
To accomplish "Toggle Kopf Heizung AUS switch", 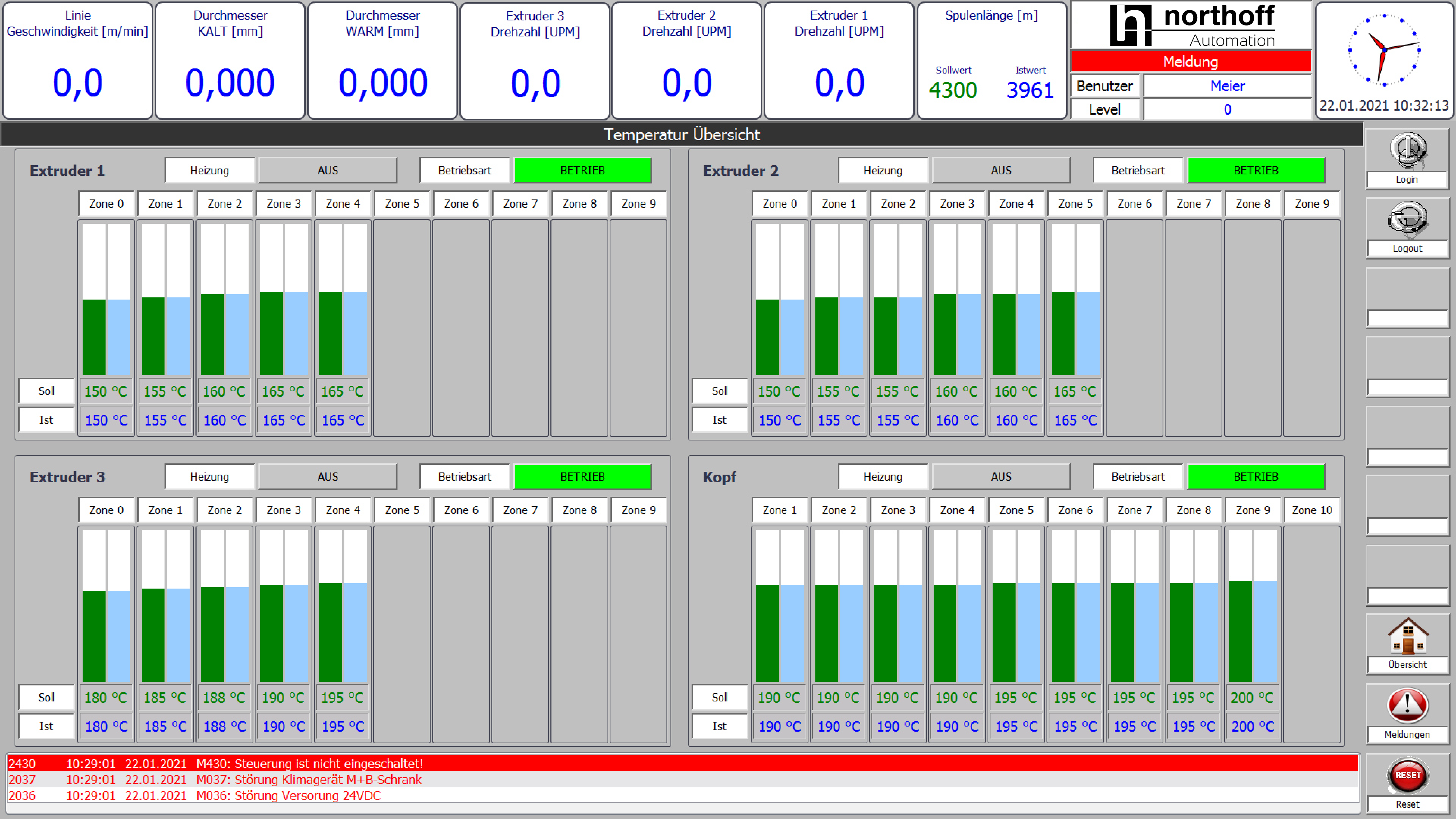I will 1000,476.
